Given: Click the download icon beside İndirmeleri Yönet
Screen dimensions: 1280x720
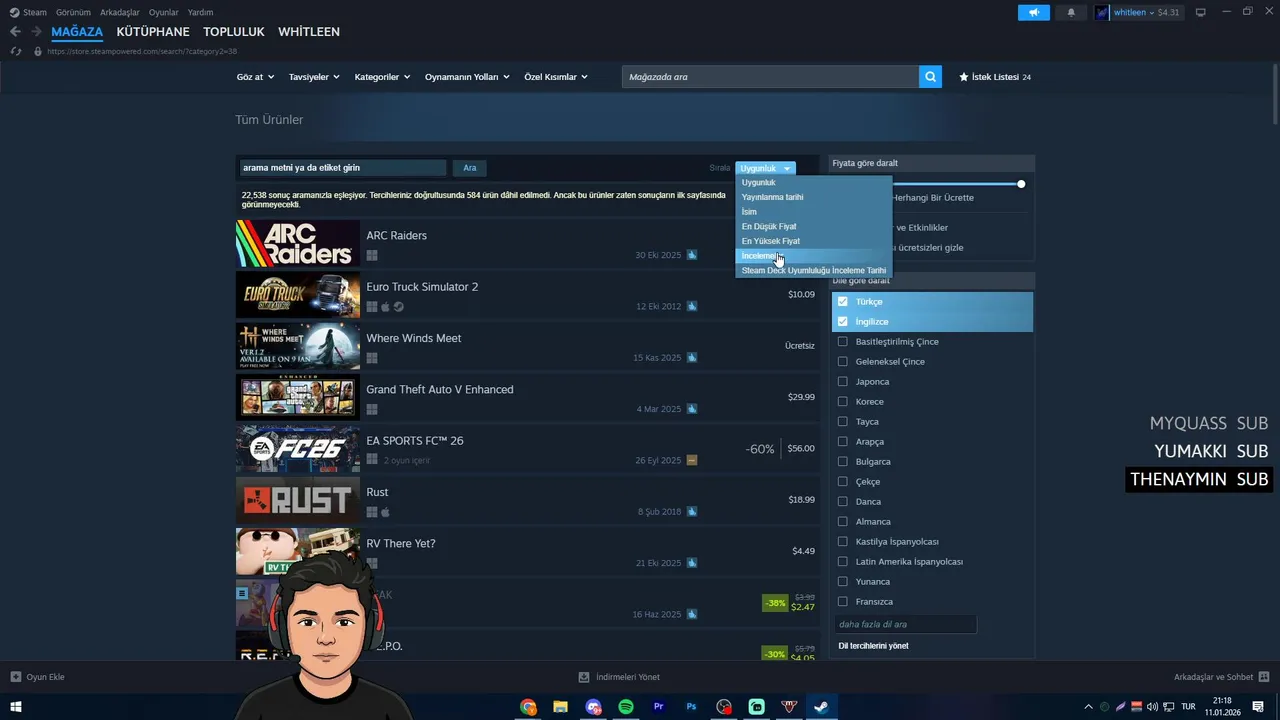Looking at the screenshot, I should coord(584,677).
